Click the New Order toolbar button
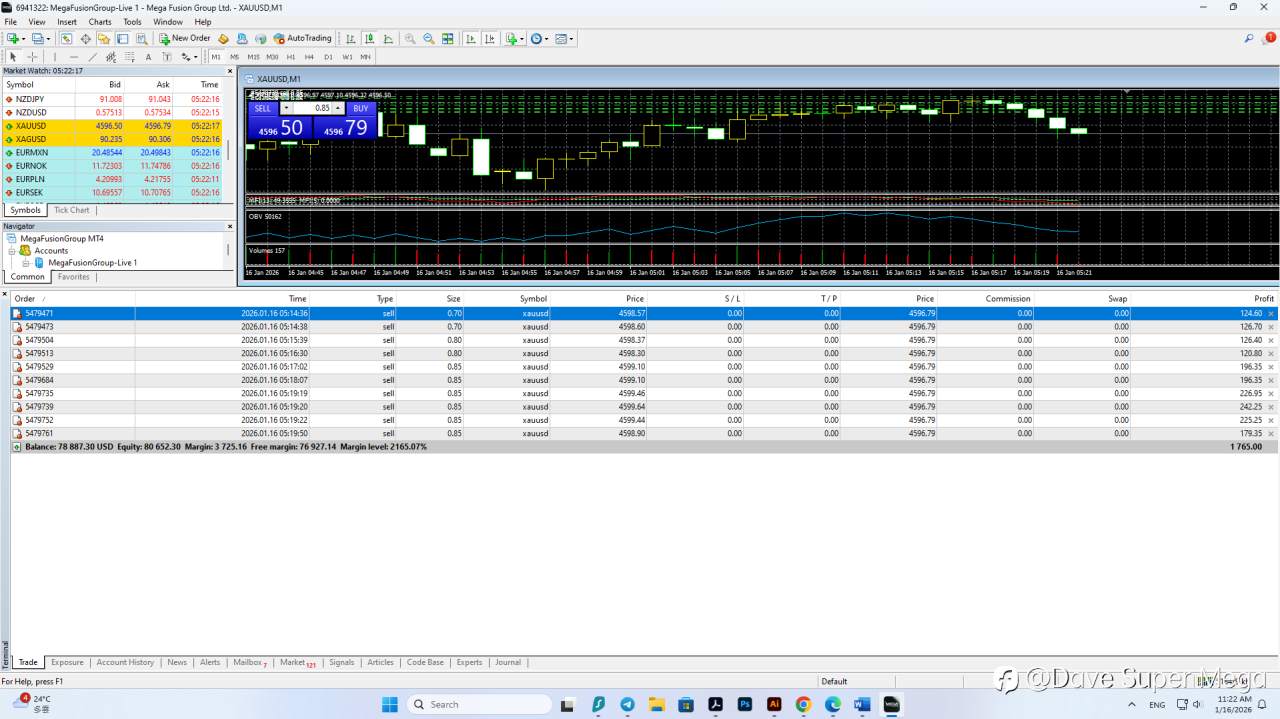1280x719 pixels. (185, 39)
